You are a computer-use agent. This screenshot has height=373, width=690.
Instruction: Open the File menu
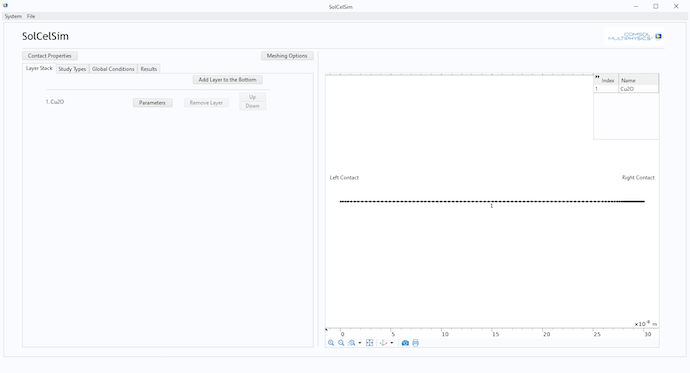[x=31, y=16]
